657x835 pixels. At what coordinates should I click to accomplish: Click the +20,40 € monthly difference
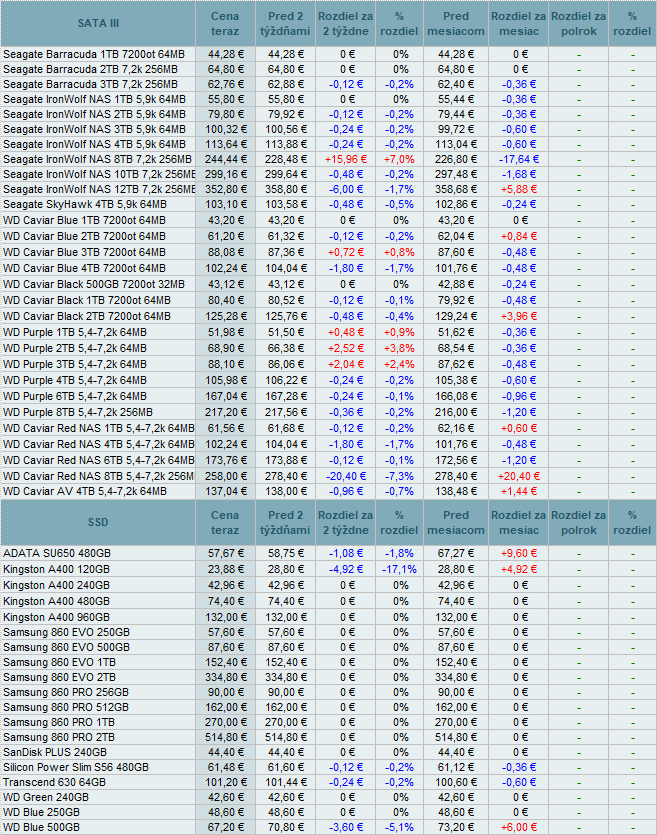tap(519, 476)
